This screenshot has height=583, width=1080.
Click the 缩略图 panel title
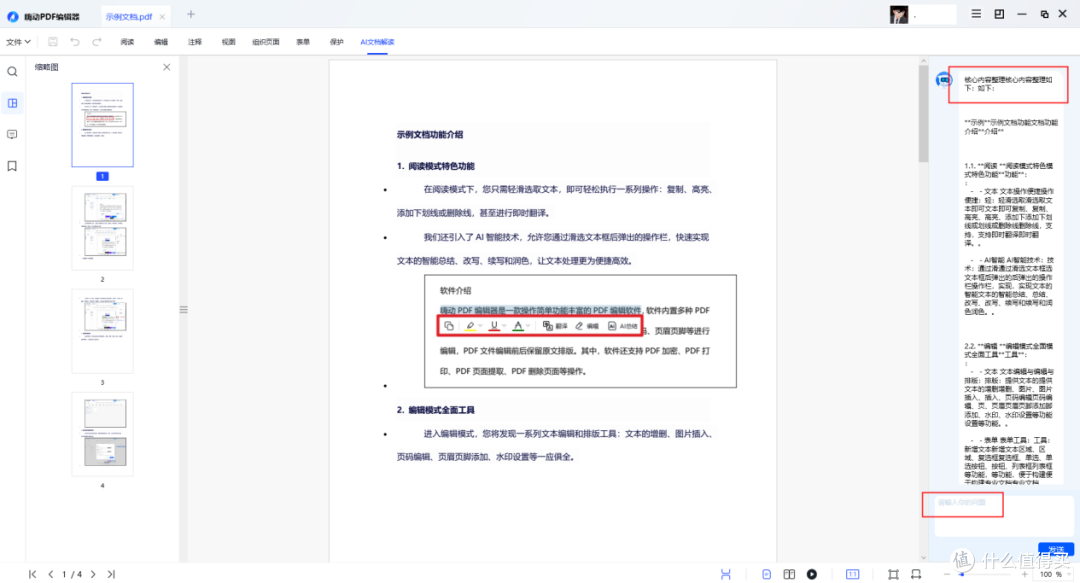(x=47, y=67)
